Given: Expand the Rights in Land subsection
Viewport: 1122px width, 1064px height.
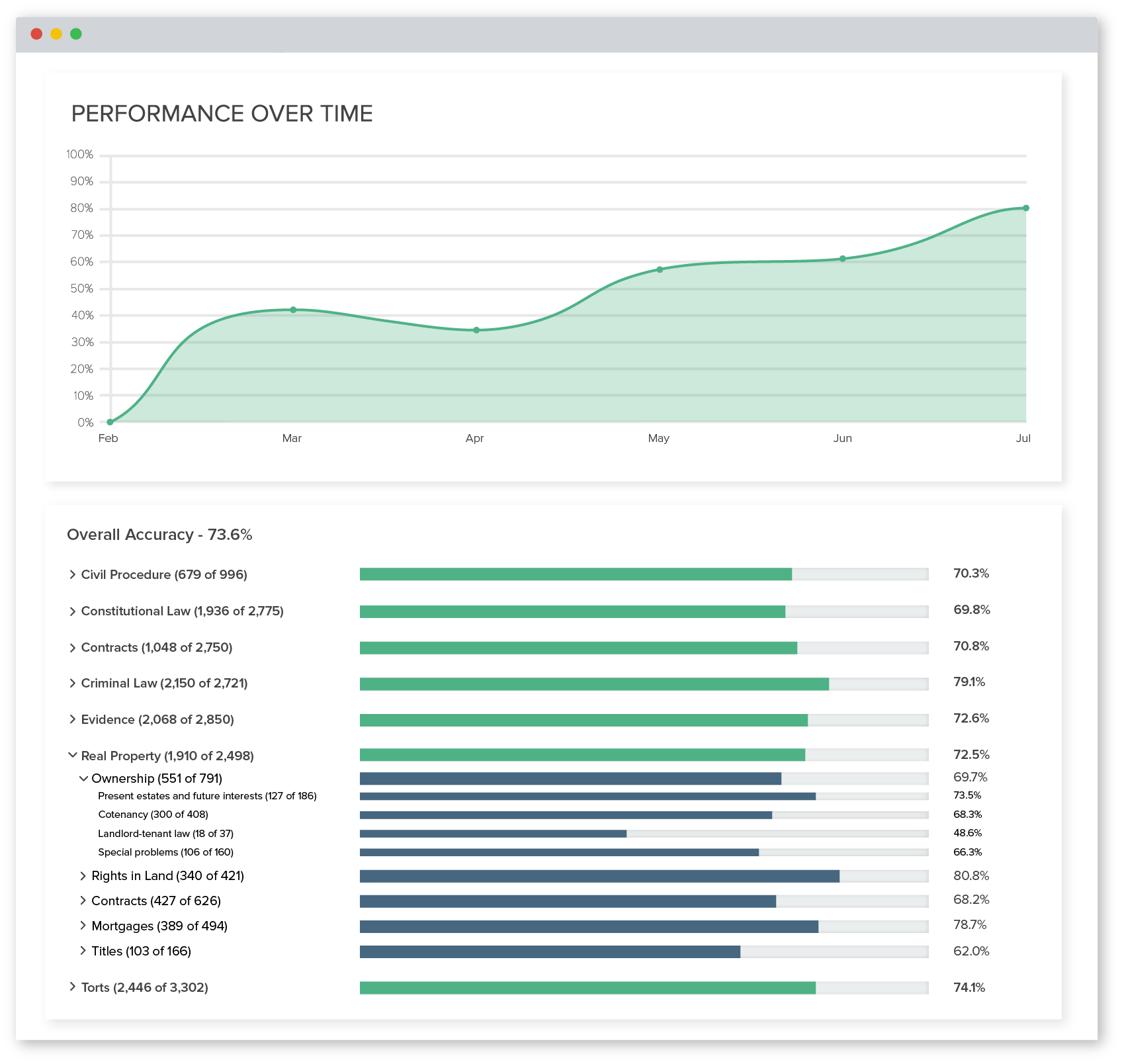Looking at the screenshot, I should pos(82,875).
